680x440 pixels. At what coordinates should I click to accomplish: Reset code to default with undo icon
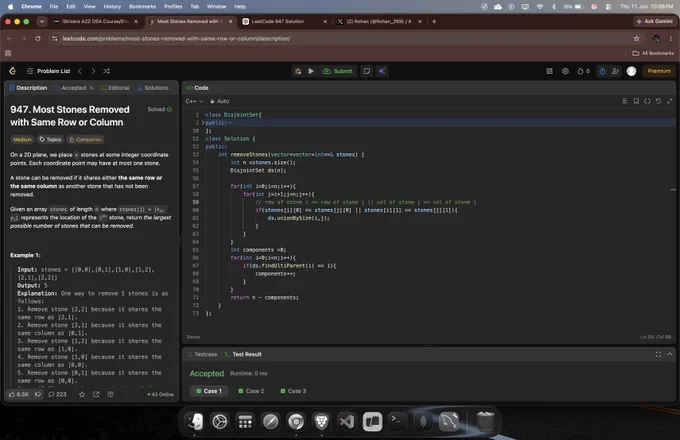(x=658, y=101)
